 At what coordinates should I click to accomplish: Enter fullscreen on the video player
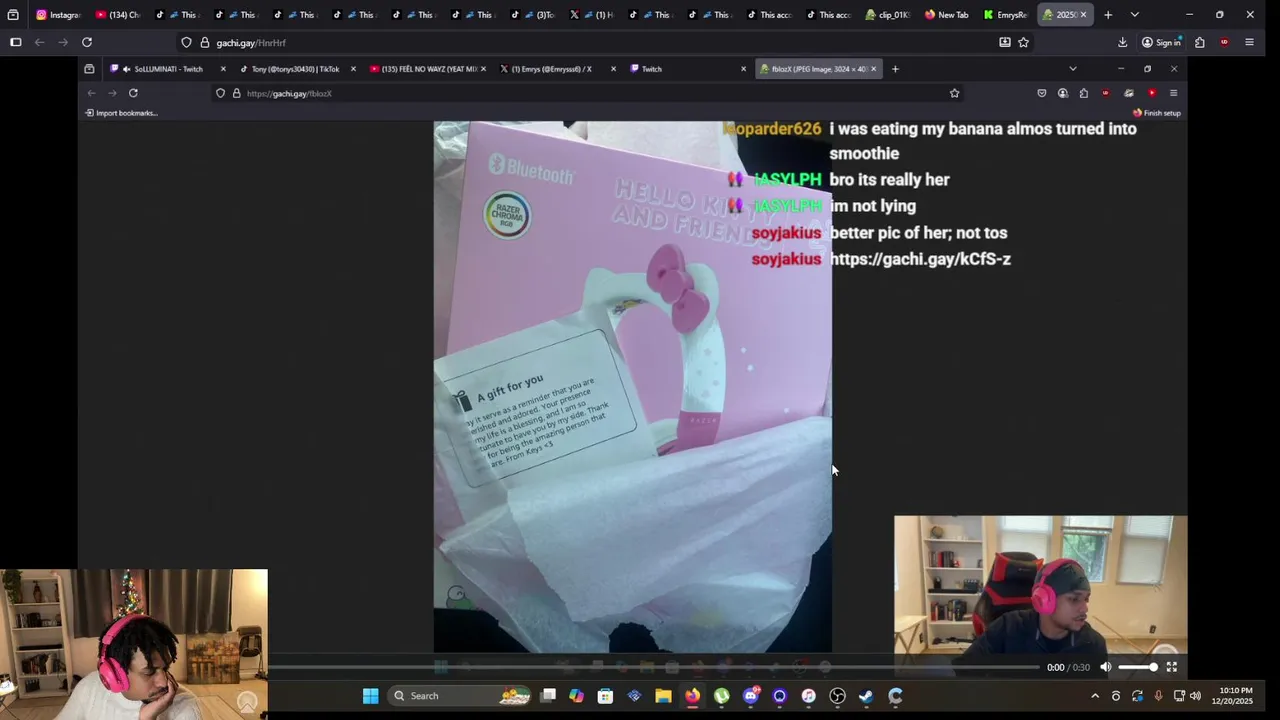pyautogui.click(x=1172, y=667)
